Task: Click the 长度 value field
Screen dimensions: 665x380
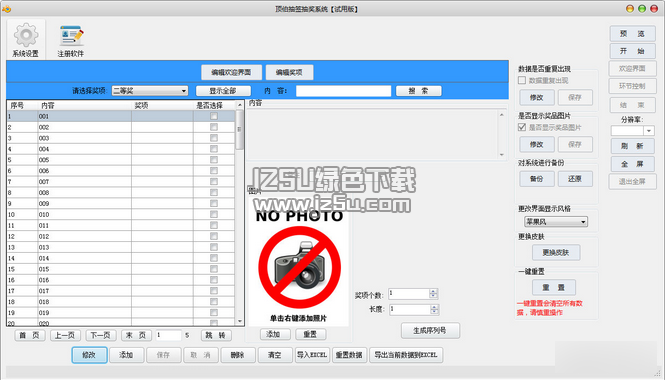Action: click(410, 310)
